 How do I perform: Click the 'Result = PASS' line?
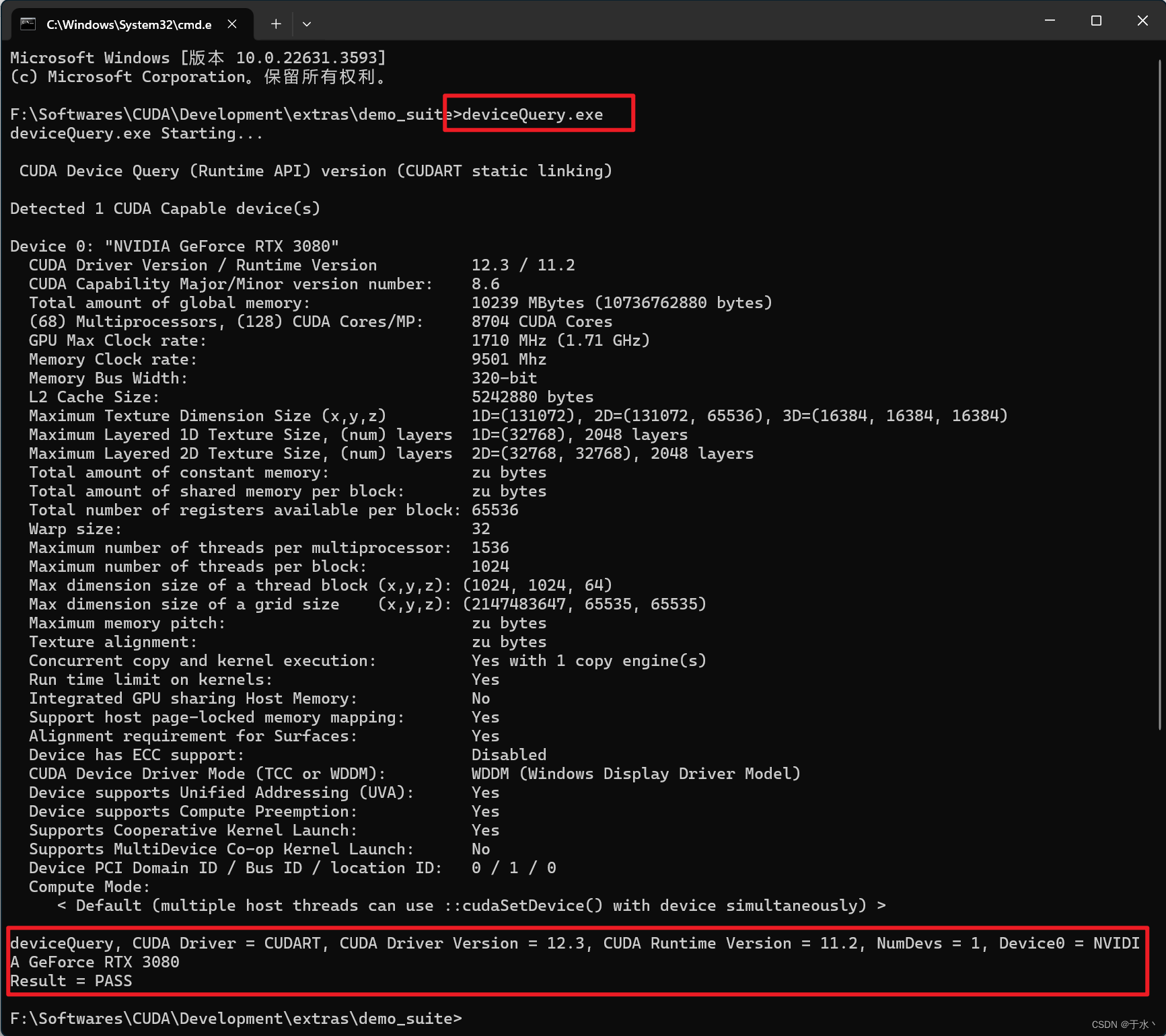71,981
